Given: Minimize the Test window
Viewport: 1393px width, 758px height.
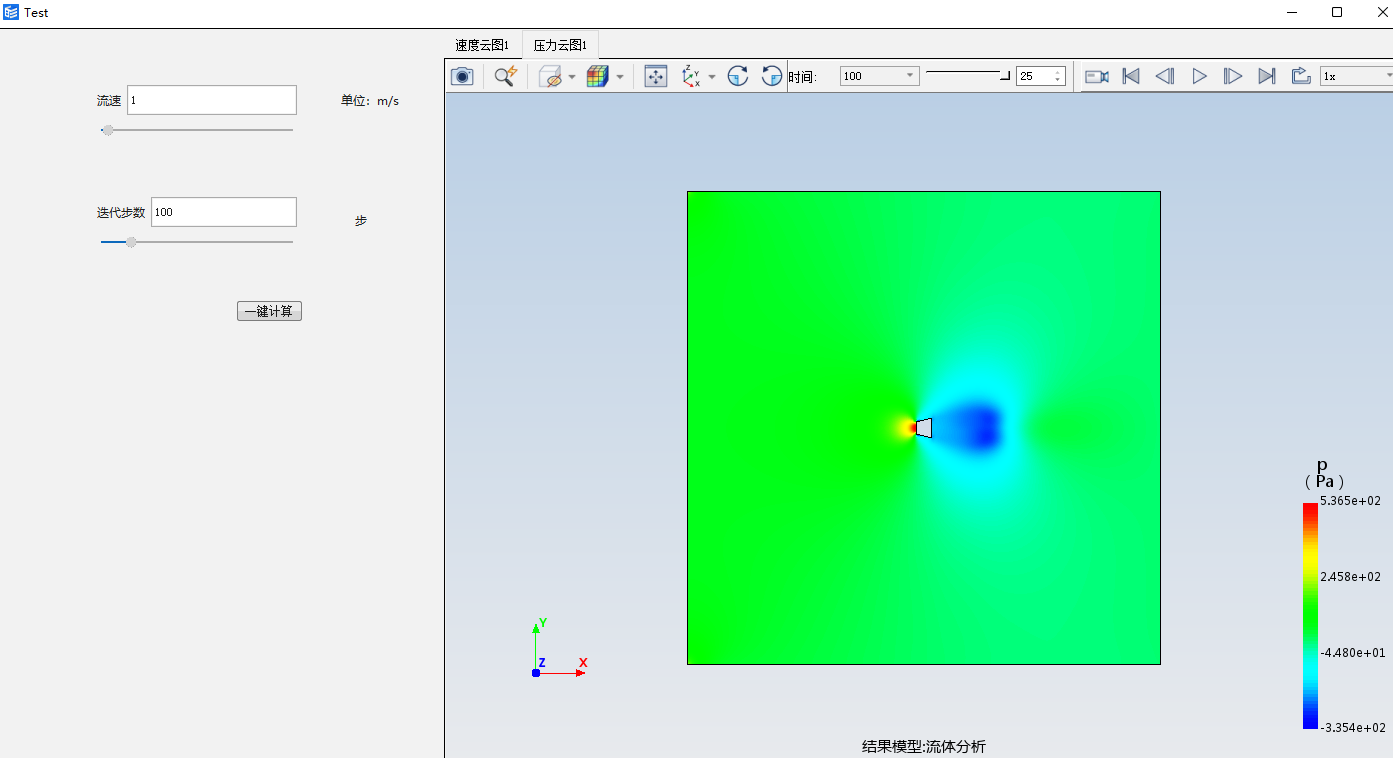Looking at the screenshot, I should click(x=1292, y=13).
